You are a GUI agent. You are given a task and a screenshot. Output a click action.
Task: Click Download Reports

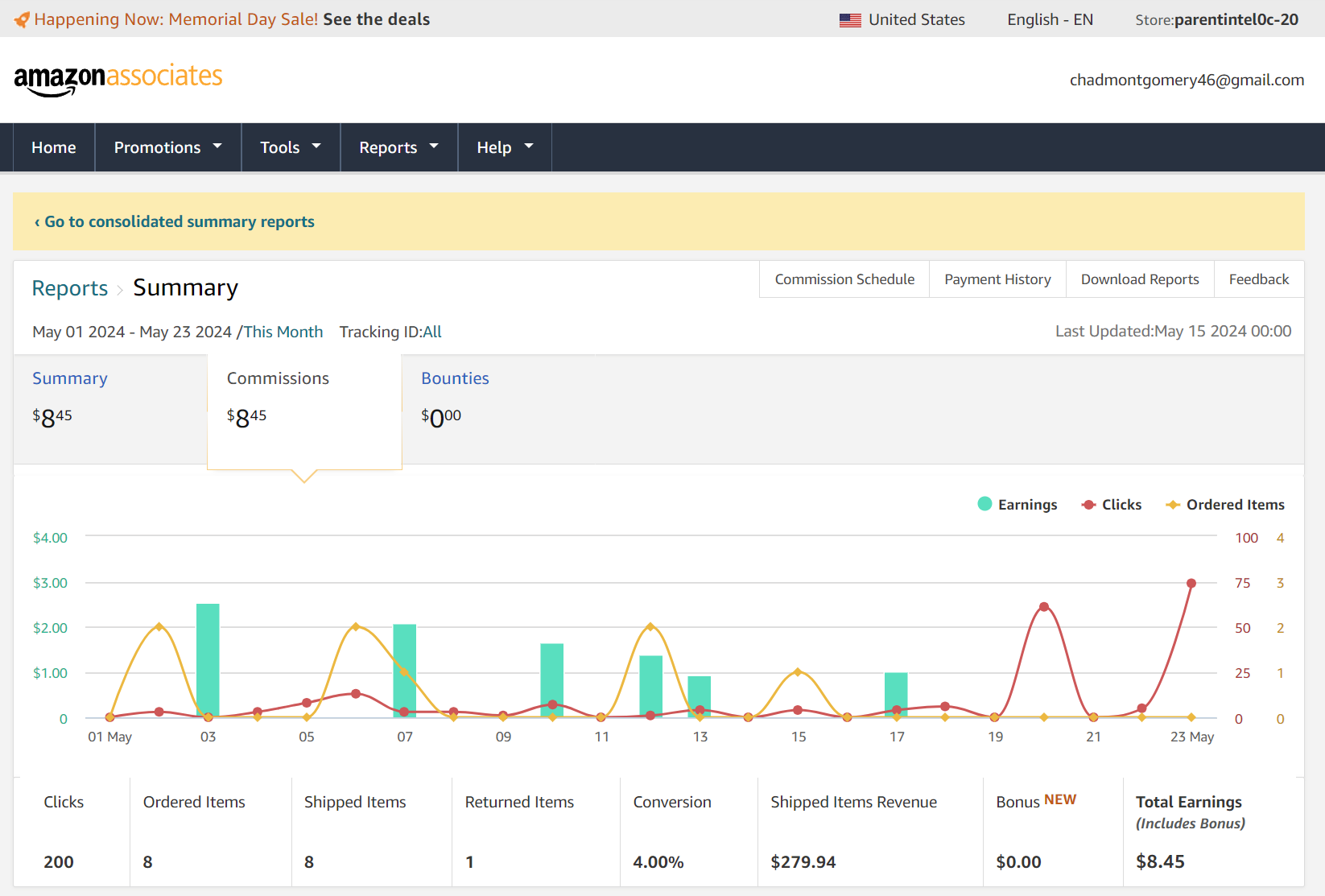1140,279
